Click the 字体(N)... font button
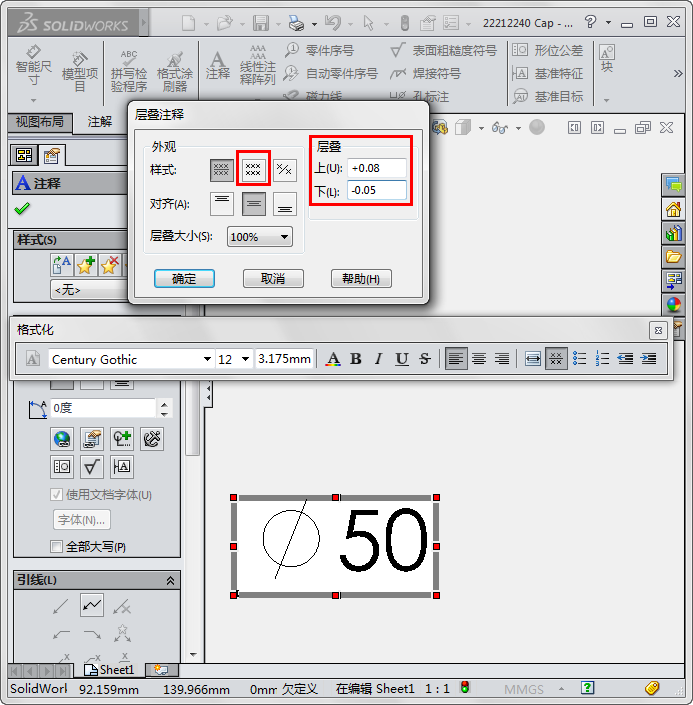 tap(81, 520)
